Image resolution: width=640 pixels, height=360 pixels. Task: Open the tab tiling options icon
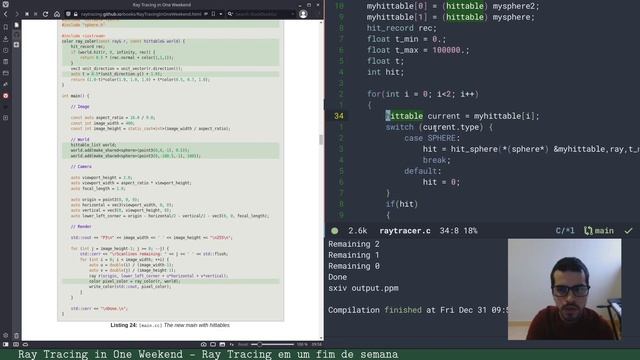pyautogui.click(x=213, y=344)
